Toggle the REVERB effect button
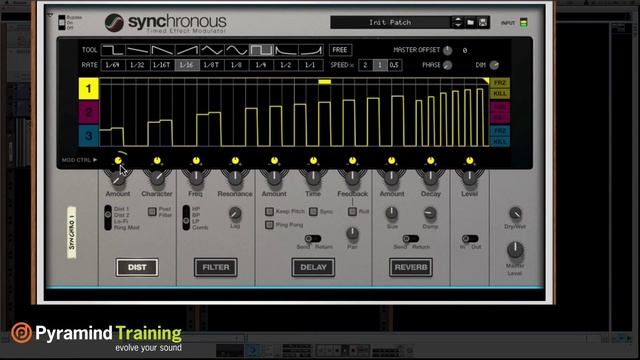 tap(411, 267)
